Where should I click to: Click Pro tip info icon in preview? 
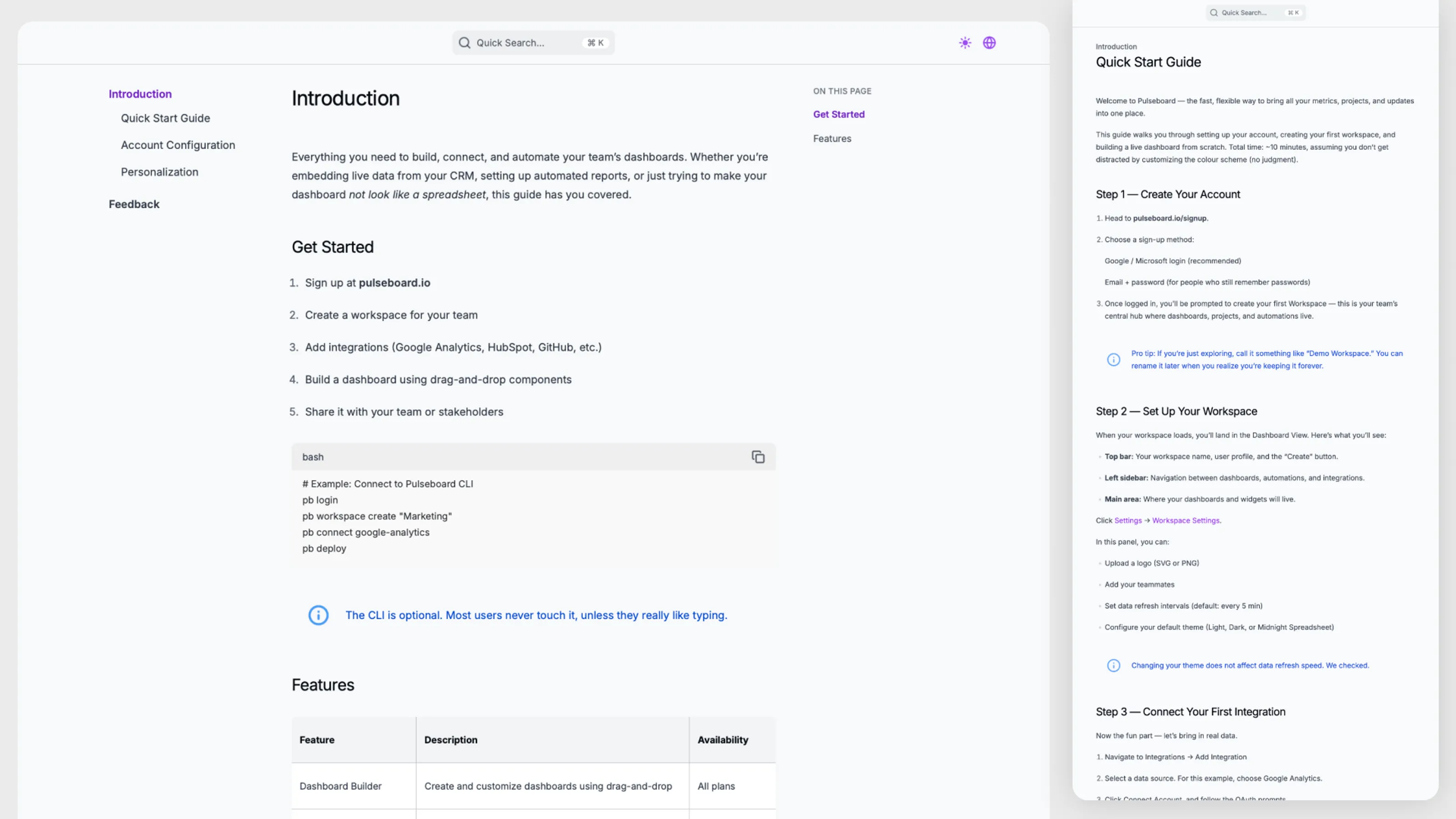click(x=1113, y=359)
